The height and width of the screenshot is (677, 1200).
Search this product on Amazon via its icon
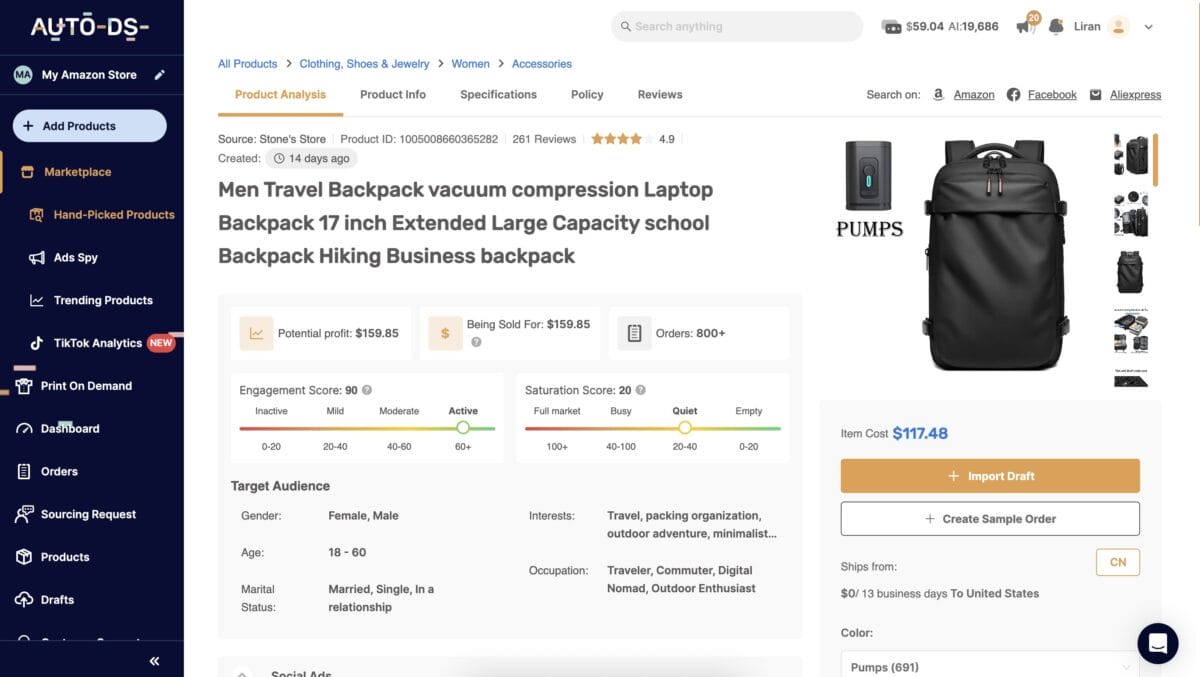(938, 94)
